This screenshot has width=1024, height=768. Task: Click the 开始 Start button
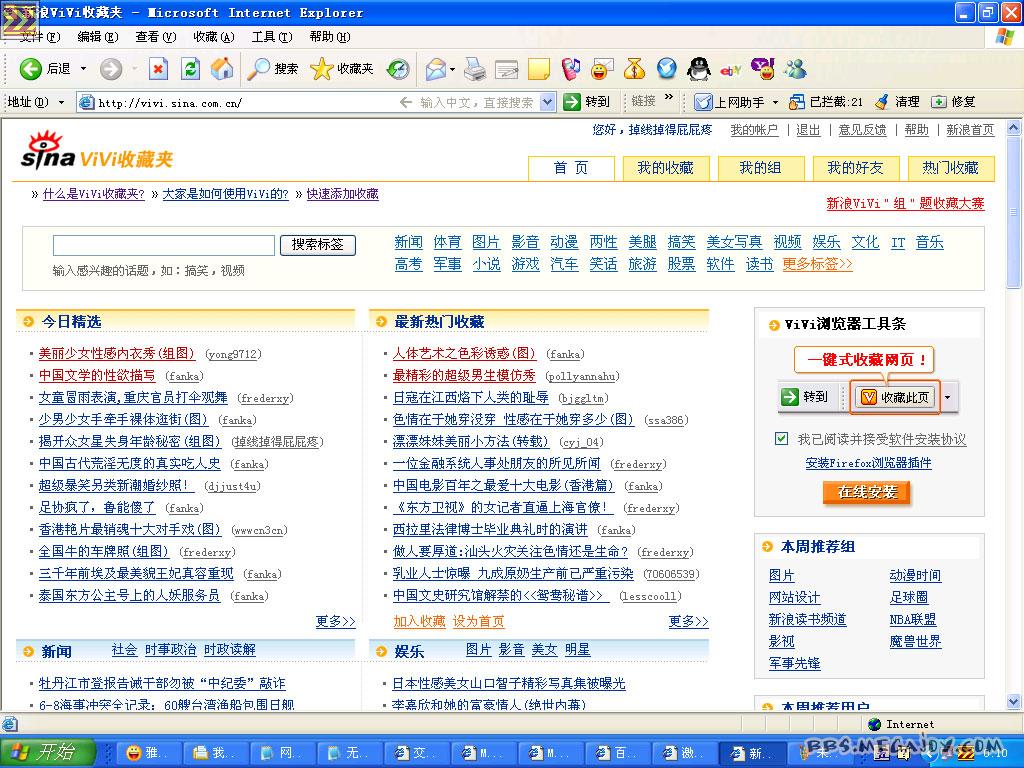coord(47,752)
